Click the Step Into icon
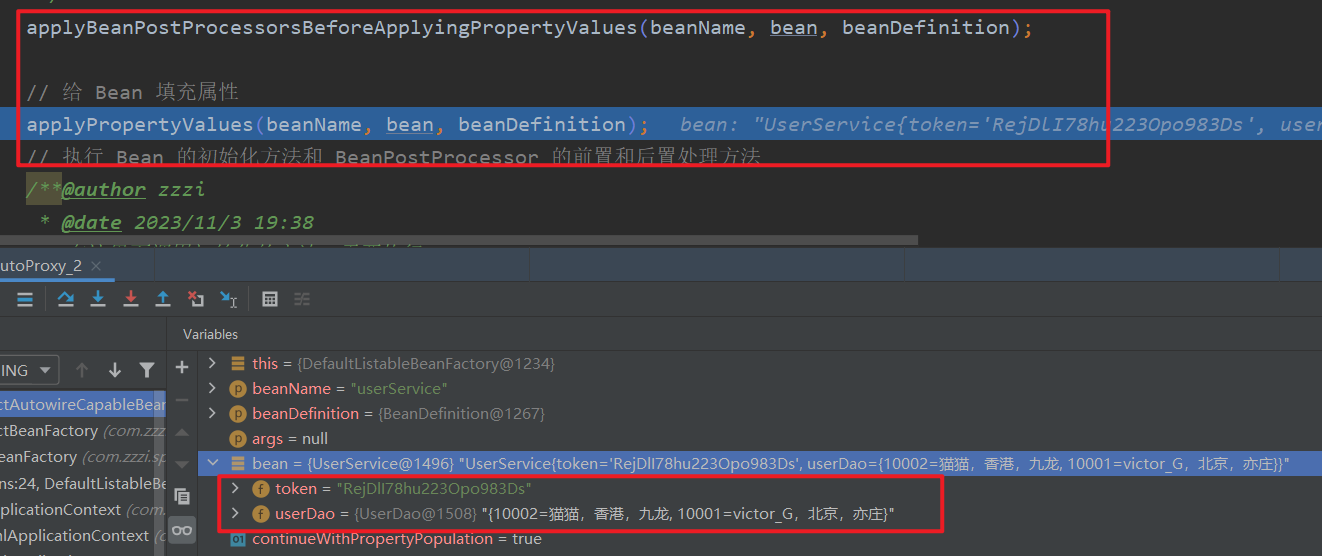Image resolution: width=1322 pixels, height=556 pixels. coord(98,299)
